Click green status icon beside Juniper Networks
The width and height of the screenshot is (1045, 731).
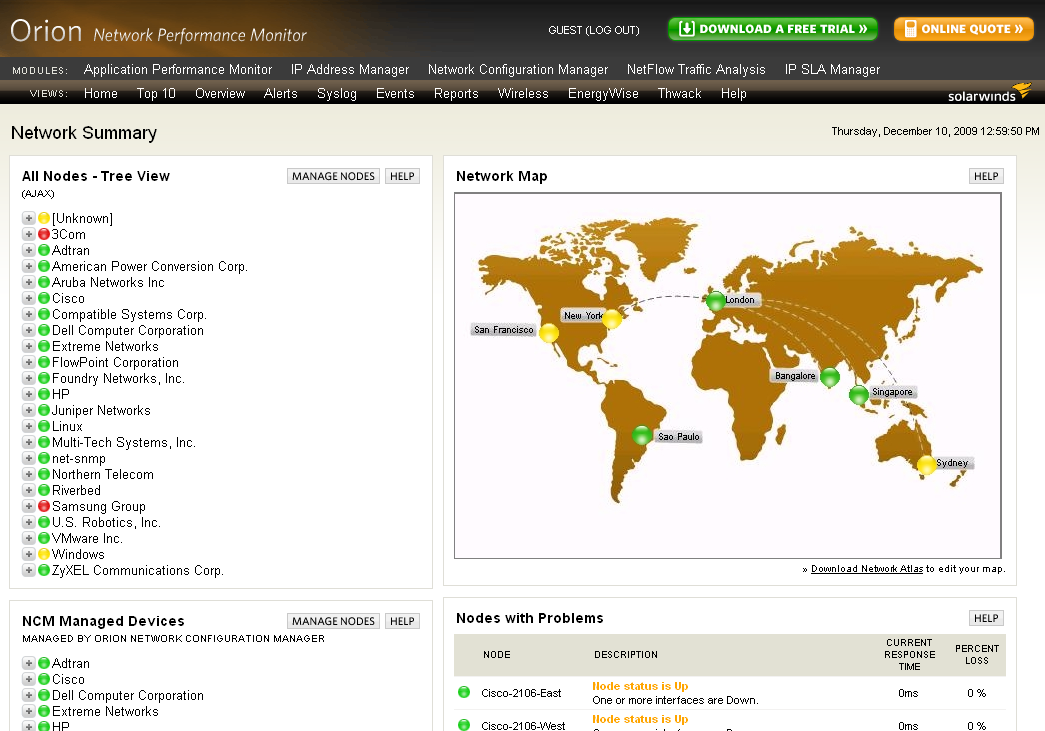(44, 410)
